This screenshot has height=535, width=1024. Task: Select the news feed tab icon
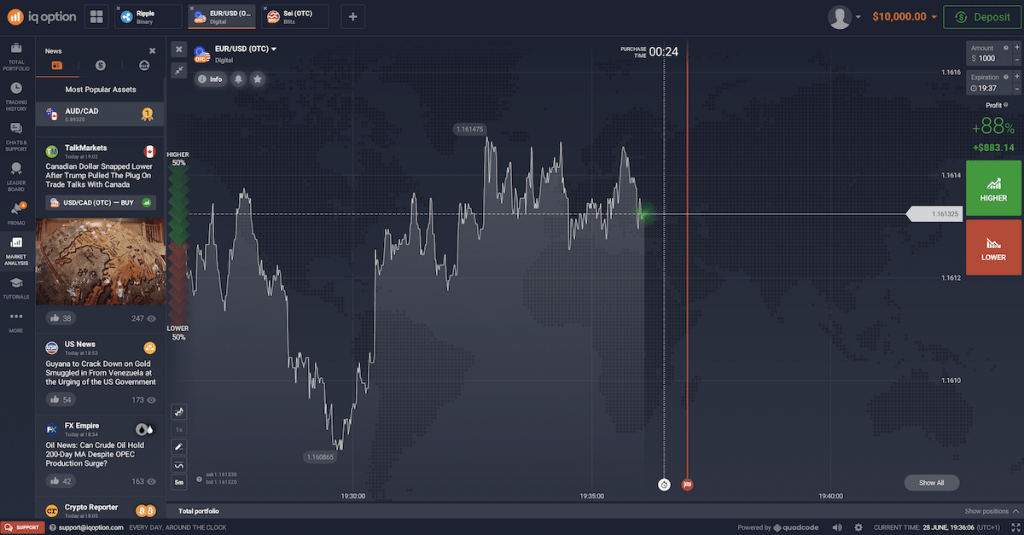(57, 65)
